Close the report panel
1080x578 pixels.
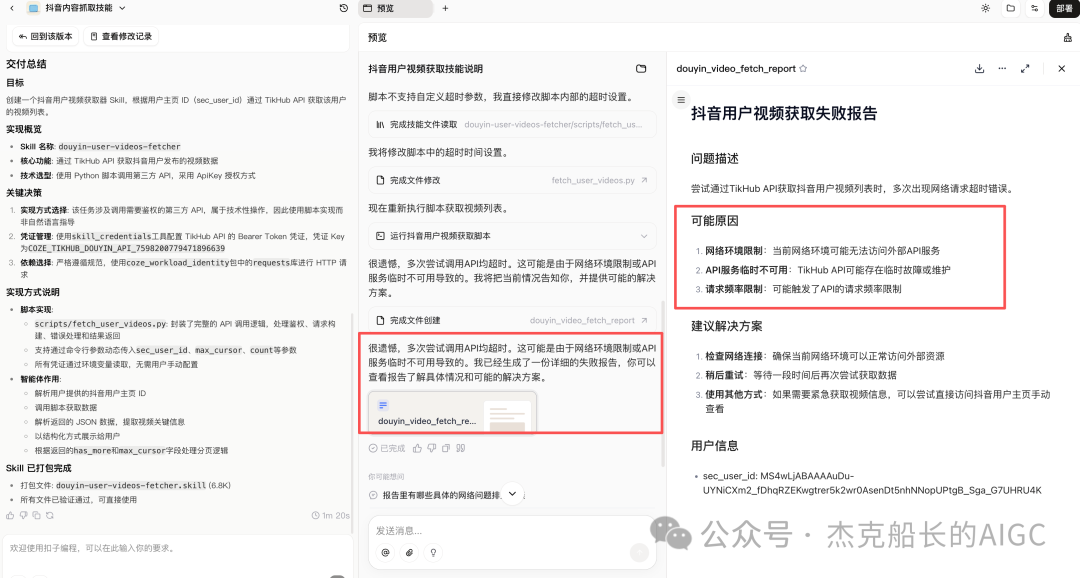click(x=1061, y=69)
